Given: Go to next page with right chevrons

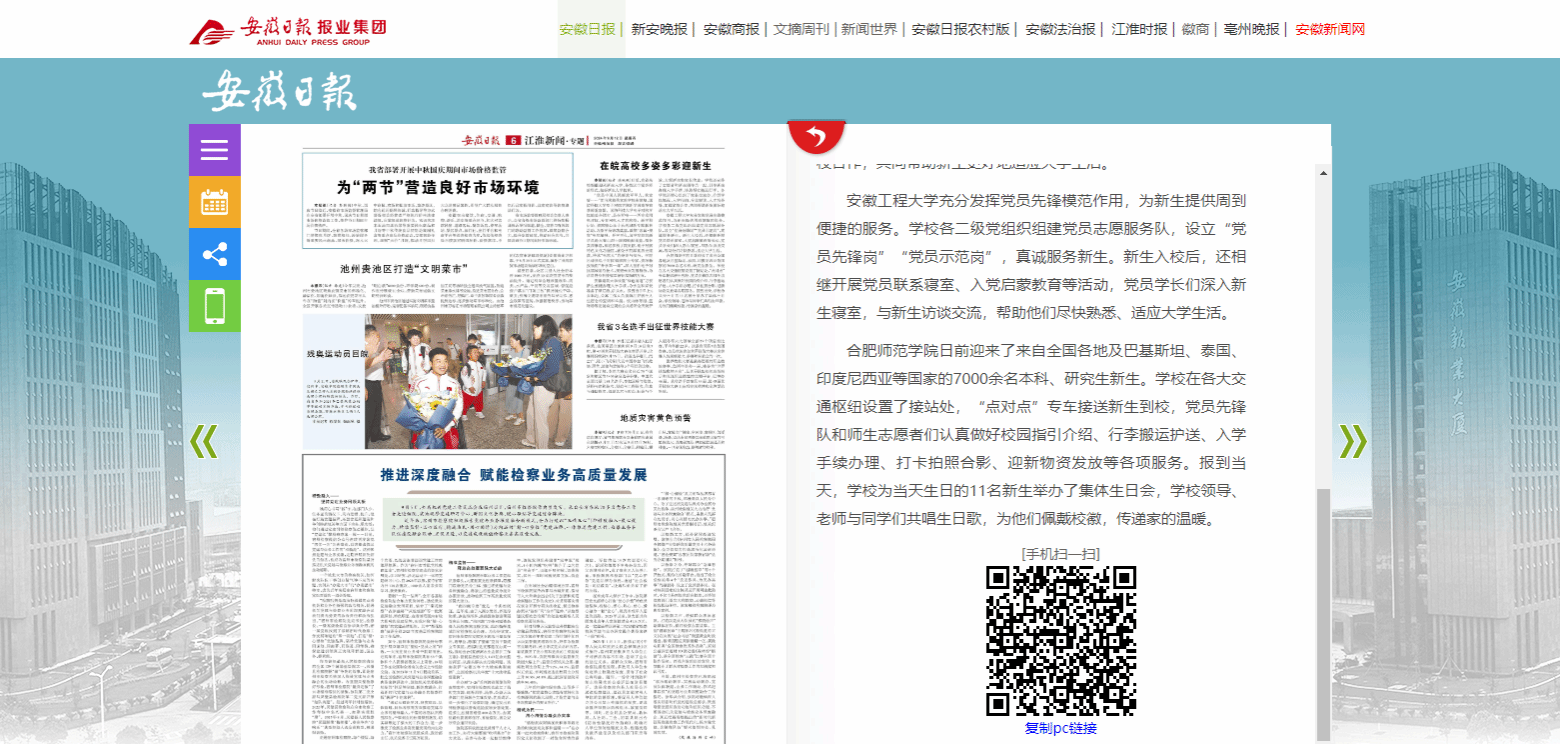Looking at the screenshot, I should pos(1352,440).
